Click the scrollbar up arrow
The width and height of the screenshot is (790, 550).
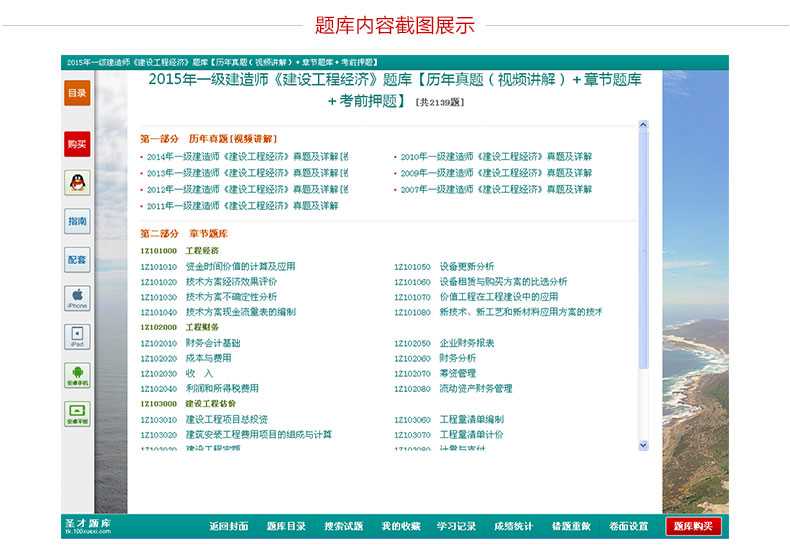tap(644, 127)
